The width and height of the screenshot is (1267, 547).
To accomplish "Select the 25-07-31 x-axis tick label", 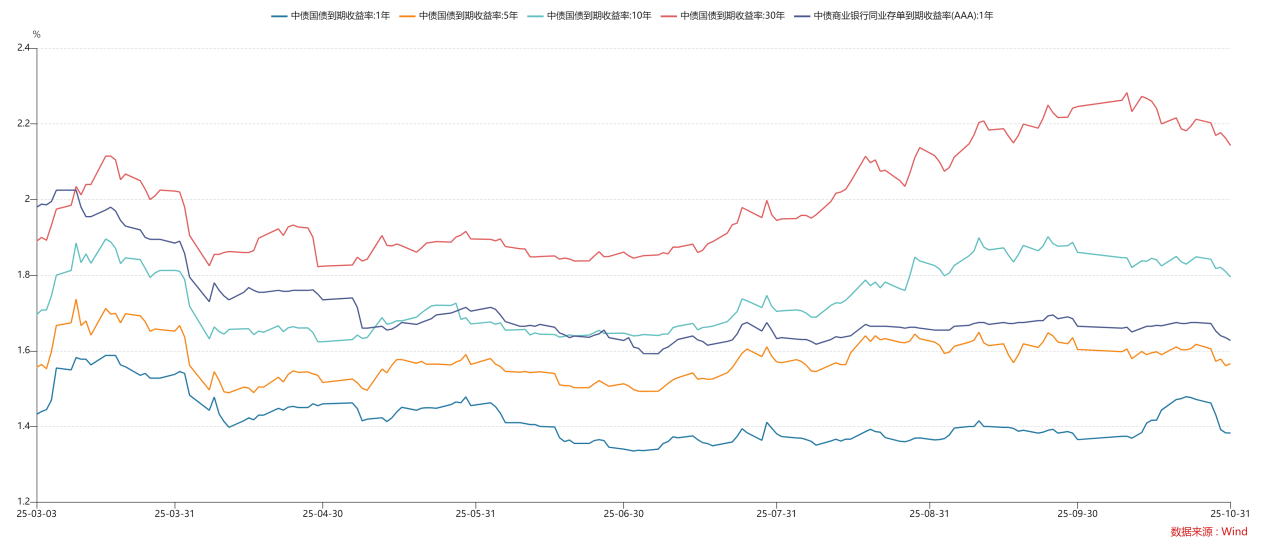I will [776, 513].
